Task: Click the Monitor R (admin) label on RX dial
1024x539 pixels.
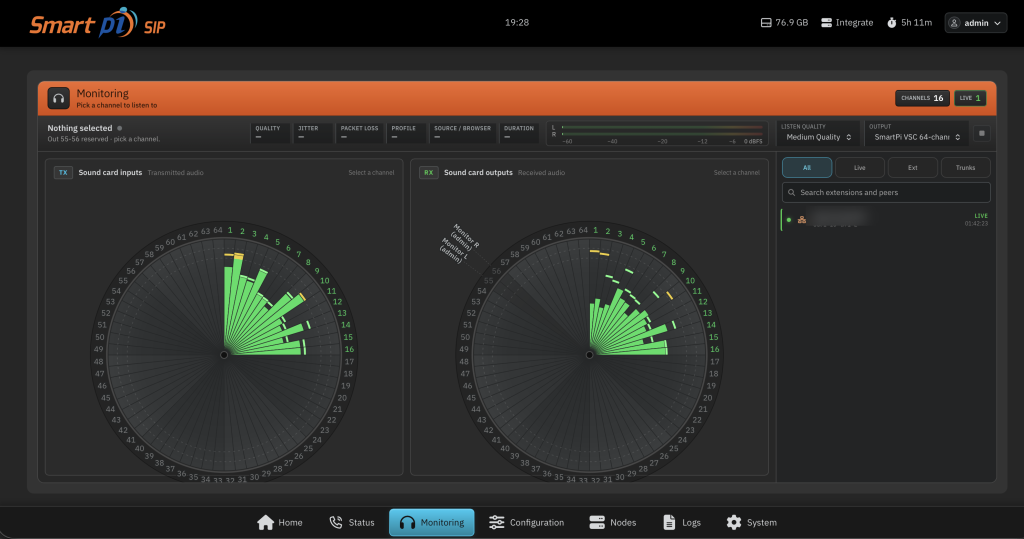Action: pyautogui.click(x=466, y=236)
